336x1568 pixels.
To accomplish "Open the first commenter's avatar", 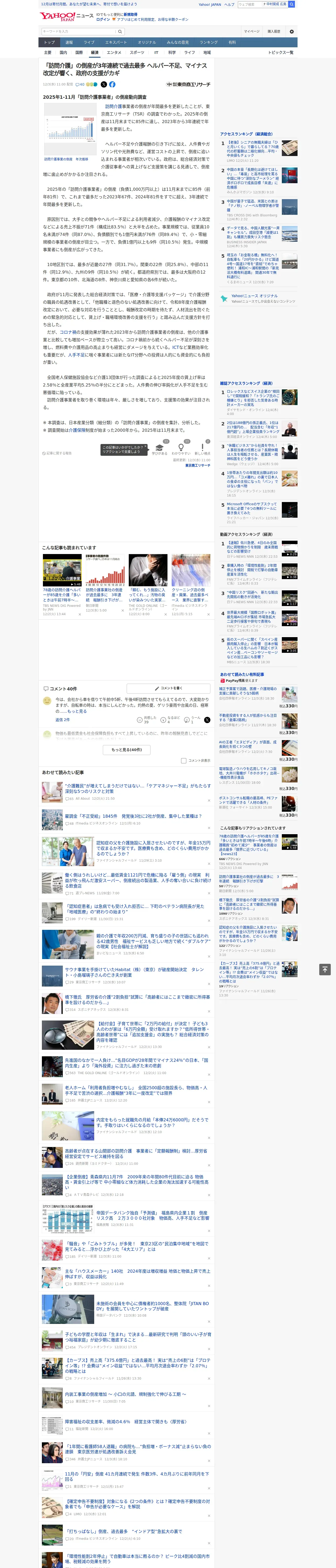I will pyautogui.click(x=47, y=701).
